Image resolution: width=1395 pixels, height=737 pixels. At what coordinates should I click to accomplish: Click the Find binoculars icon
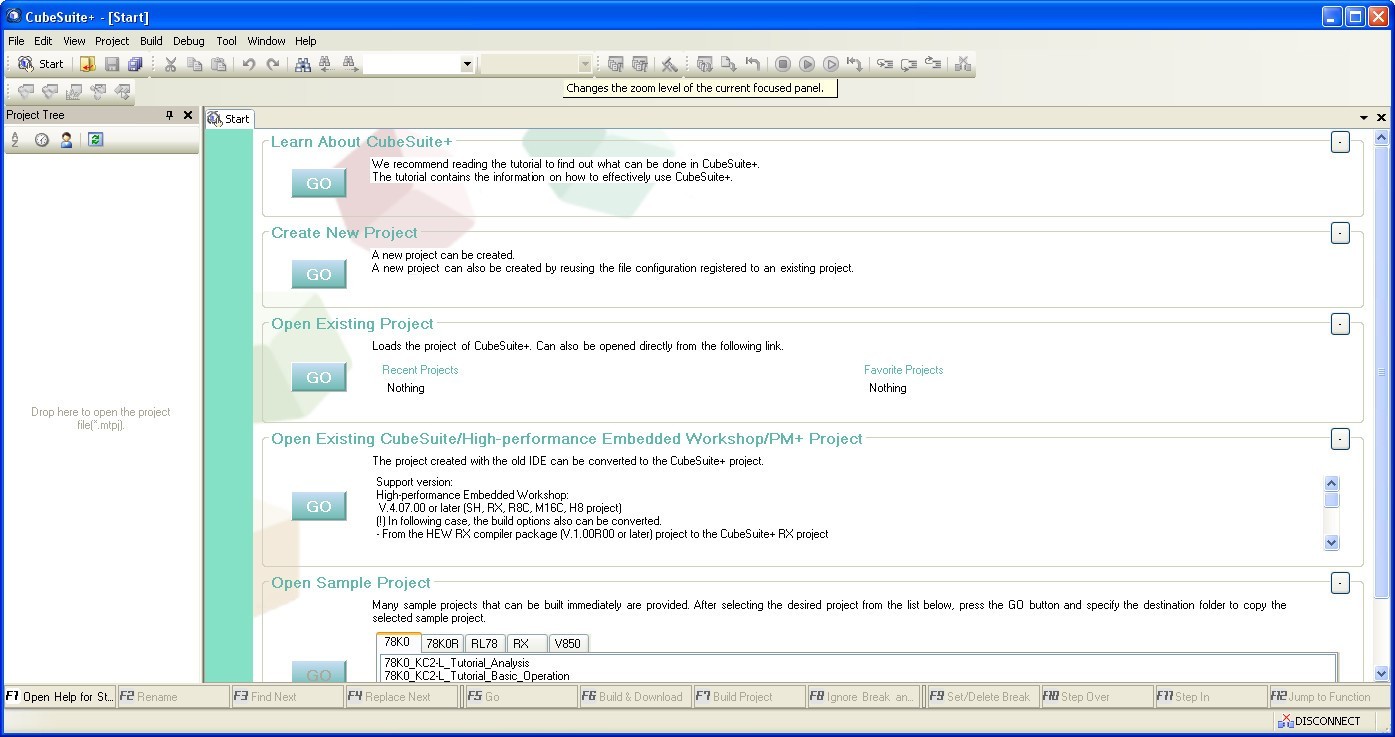pyautogui.click(x=303, y=64)
